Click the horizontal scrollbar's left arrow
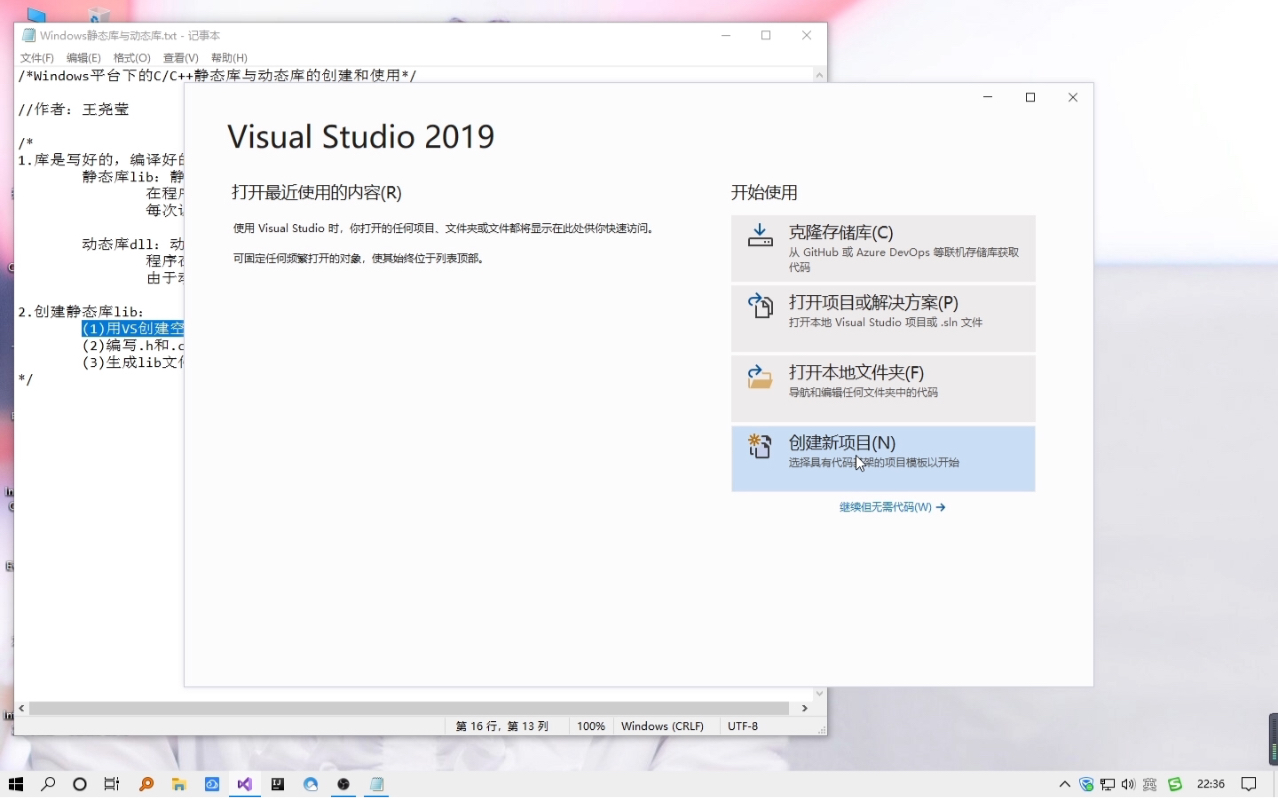The height and width of the screenshot is (799, 1278). coord(21,707)
